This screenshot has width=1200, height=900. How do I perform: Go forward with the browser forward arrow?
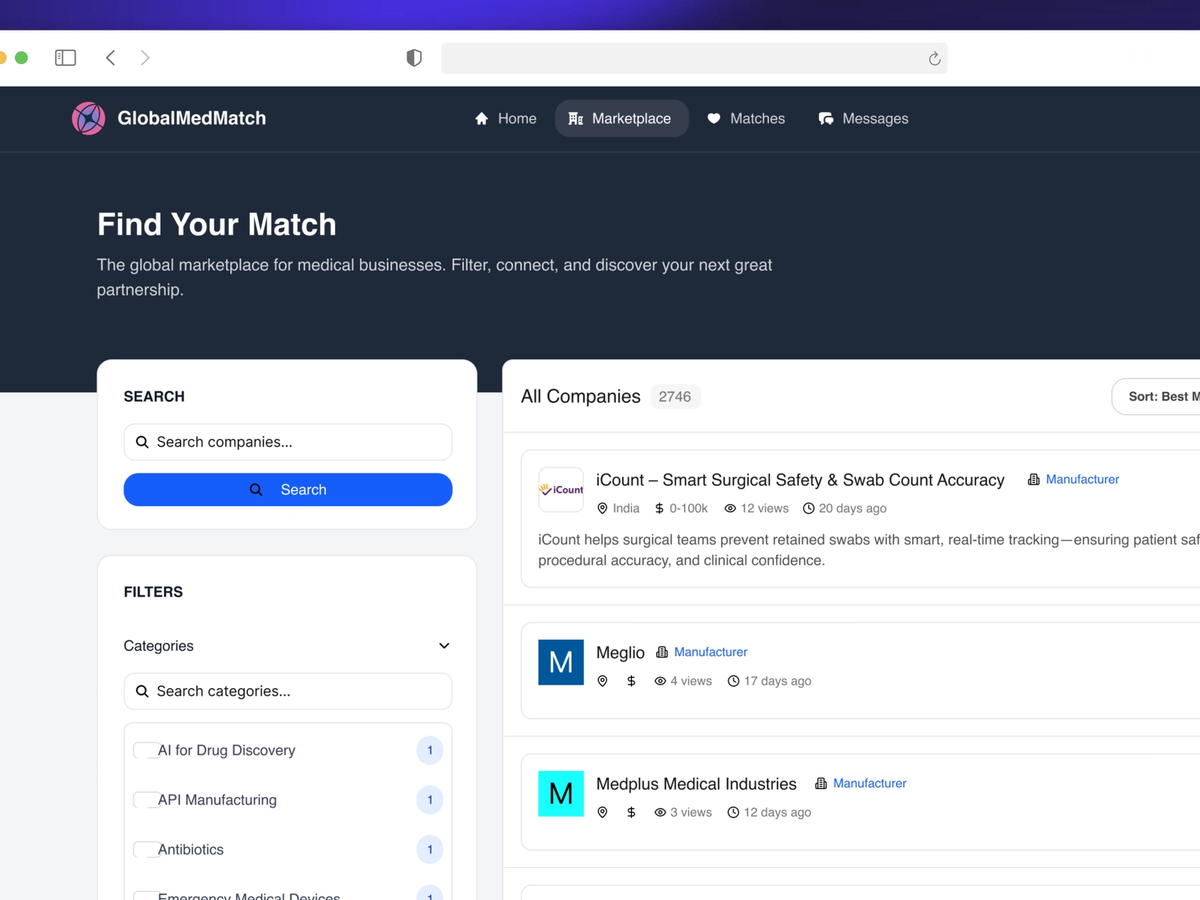[x=145, y=58]
